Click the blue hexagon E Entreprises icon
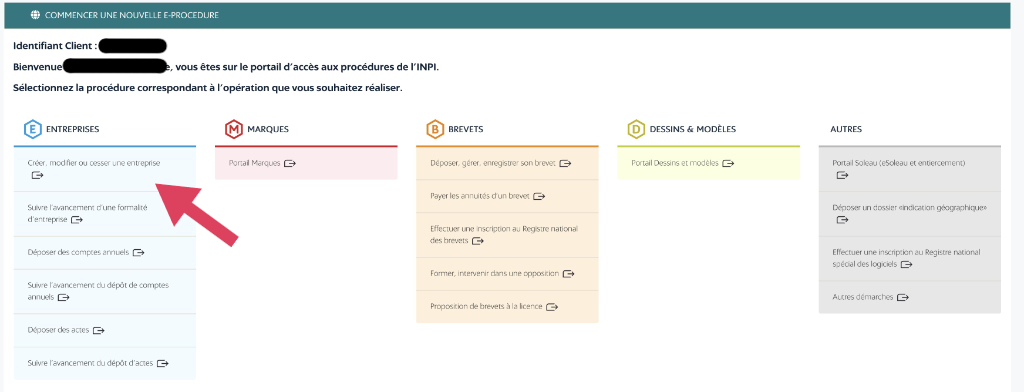 (x=33, y=129)
